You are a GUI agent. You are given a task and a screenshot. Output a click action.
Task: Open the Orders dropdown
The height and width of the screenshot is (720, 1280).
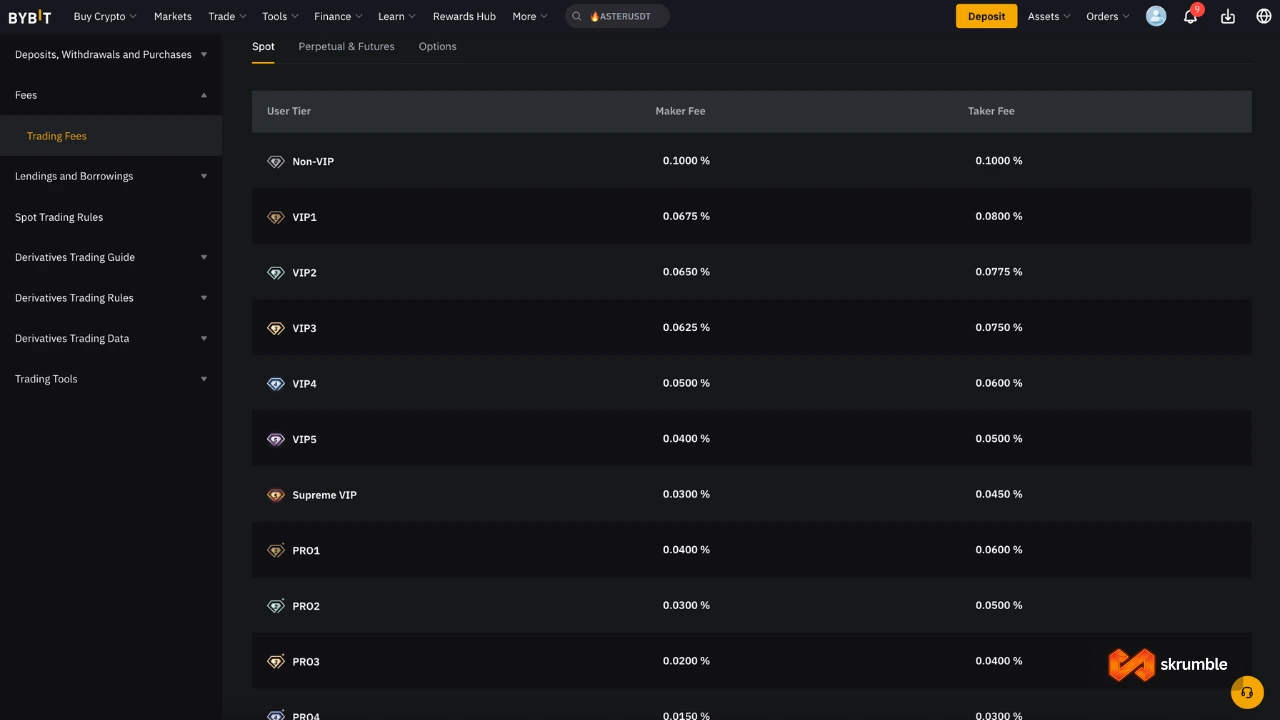(1108, 16)
